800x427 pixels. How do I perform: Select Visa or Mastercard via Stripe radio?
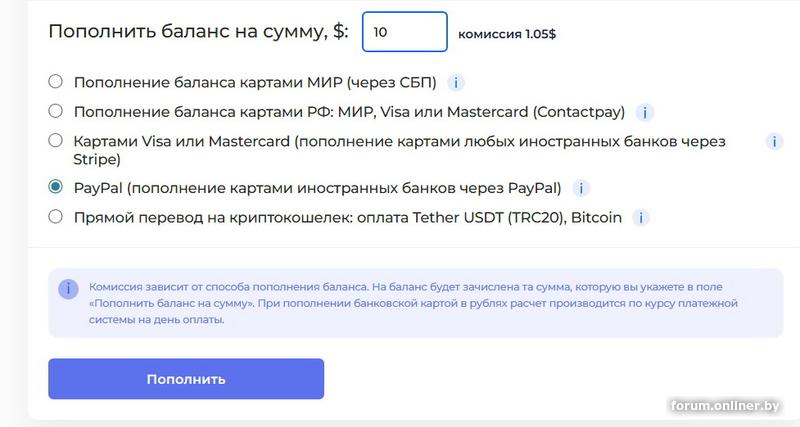pyautogui.click(x=56, y=141)
